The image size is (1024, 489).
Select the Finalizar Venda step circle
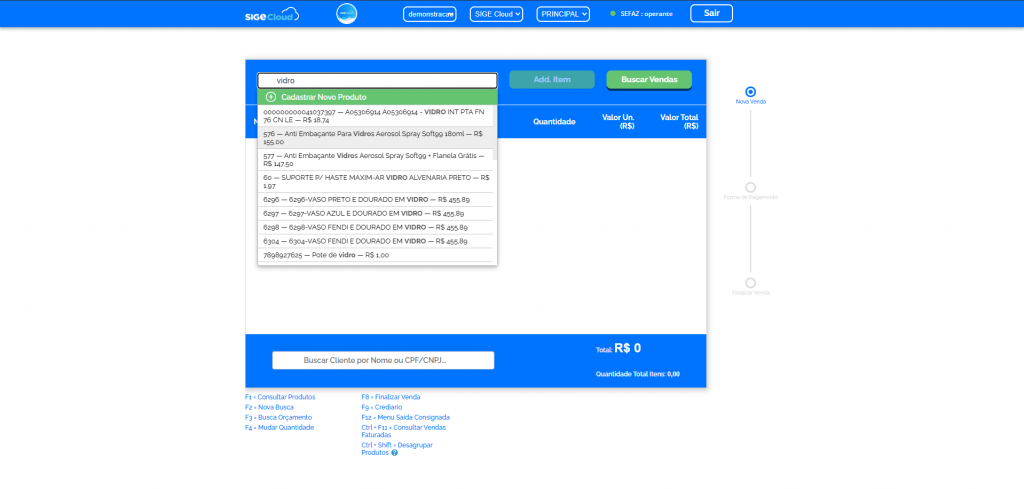point(751,283)
